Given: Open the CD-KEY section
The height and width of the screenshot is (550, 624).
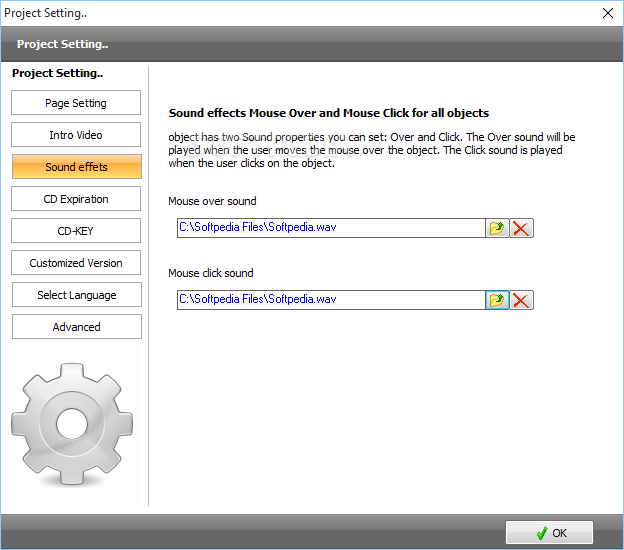Looking at the screenshot, I should (76, 231).
